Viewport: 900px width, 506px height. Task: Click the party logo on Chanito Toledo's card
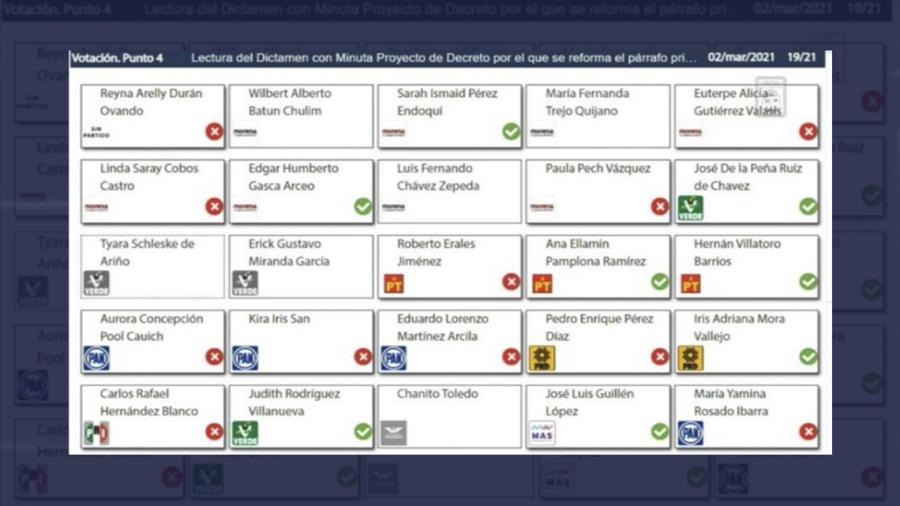[393, 433]
